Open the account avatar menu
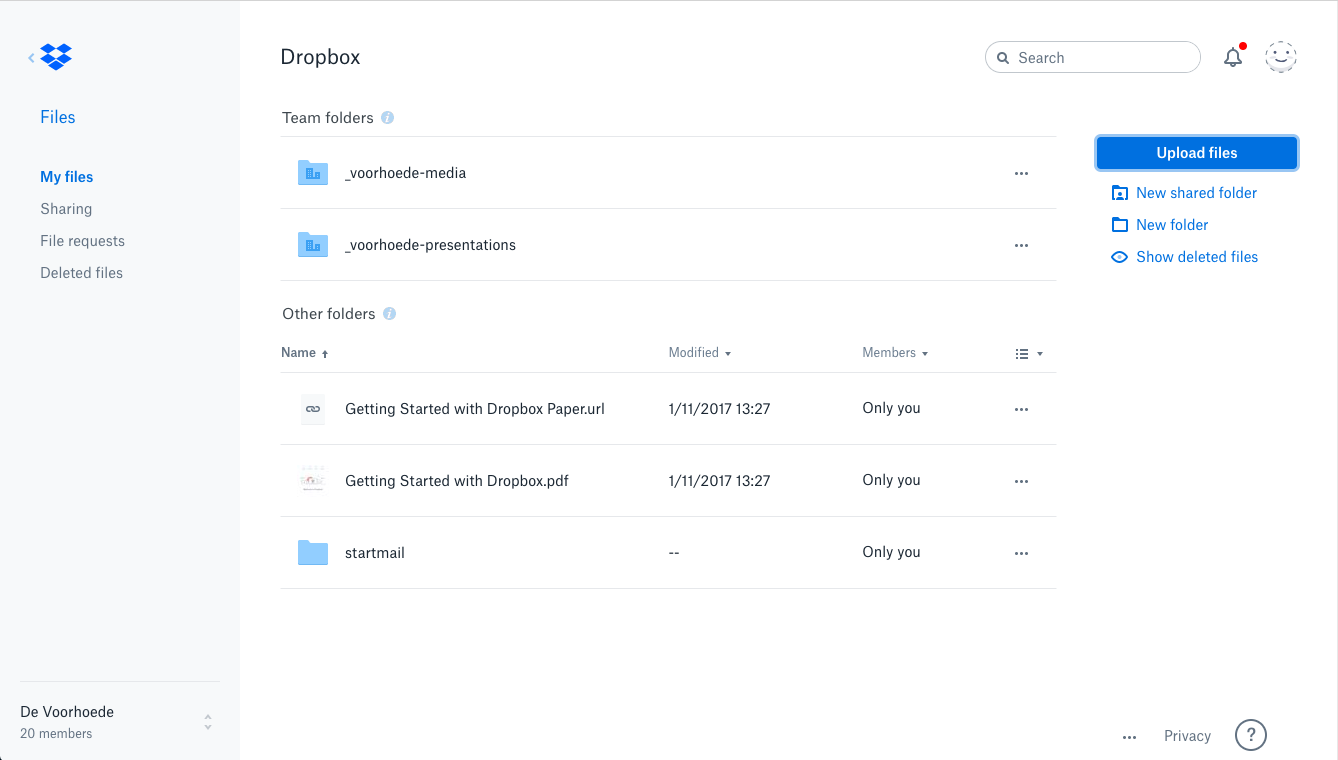Image resolution: width=1338 pixels, height=760 pixels. (x=1280, y=58)
